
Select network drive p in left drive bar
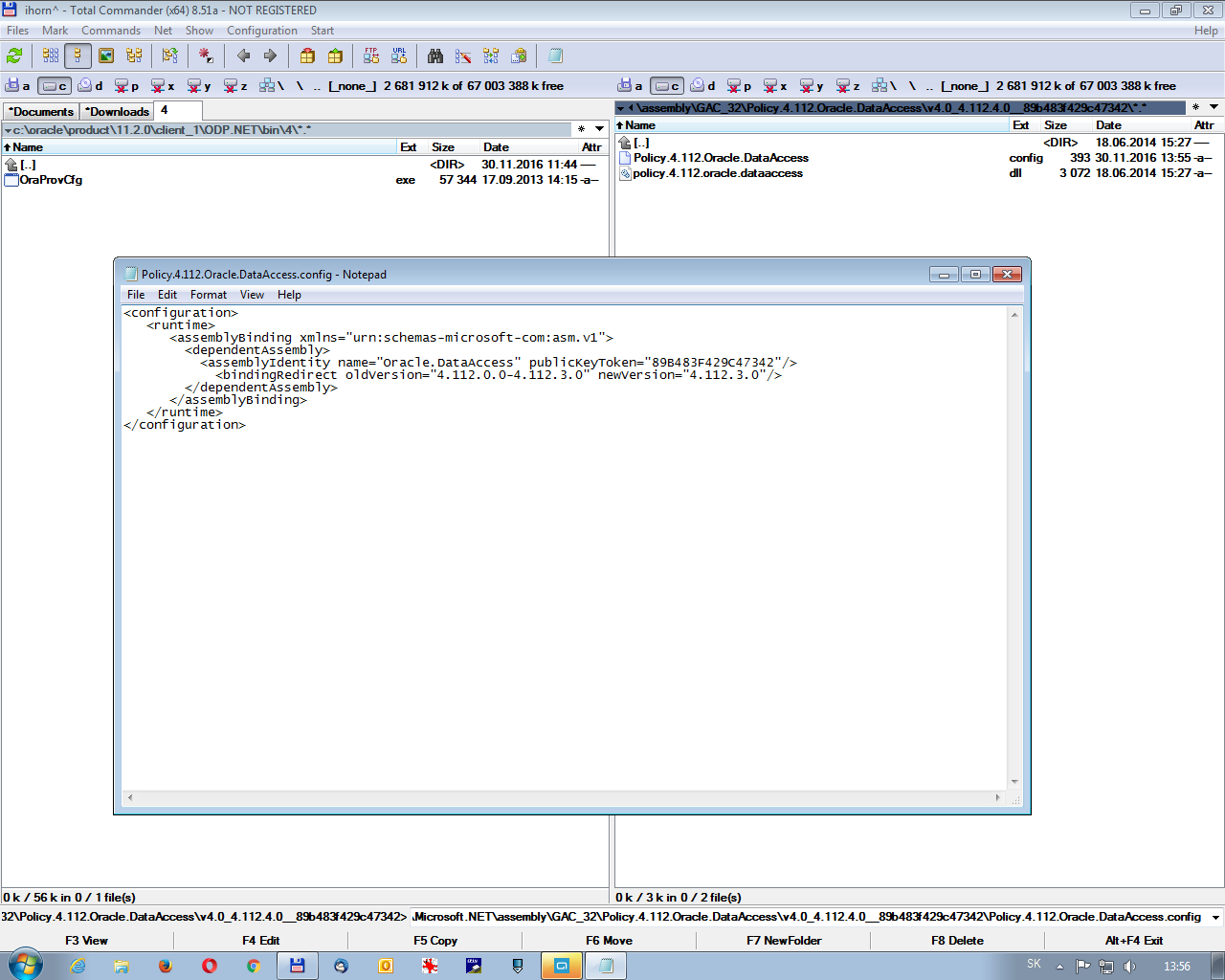(x=126, y=86)
